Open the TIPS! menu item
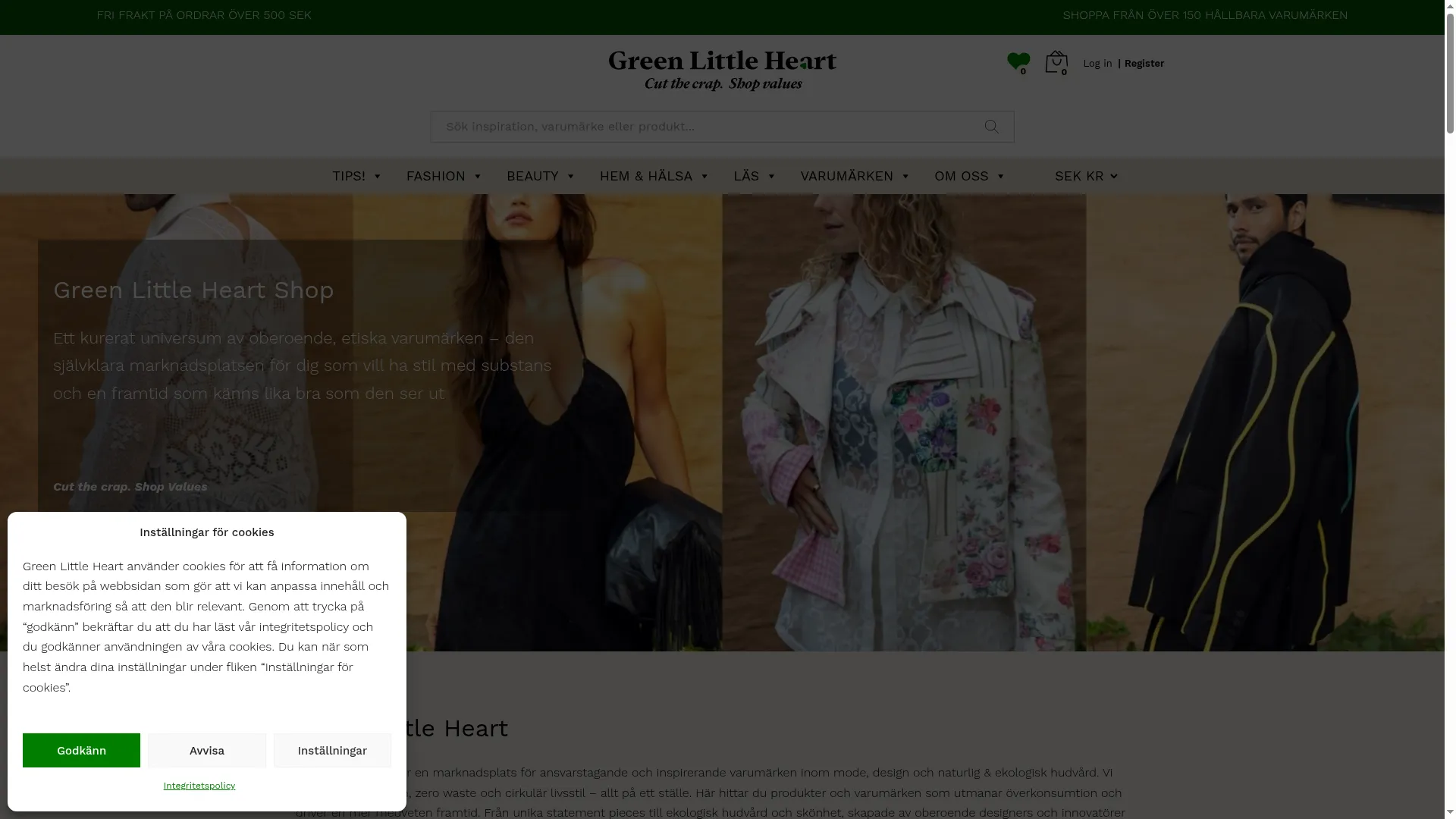 tap(349, 176)
